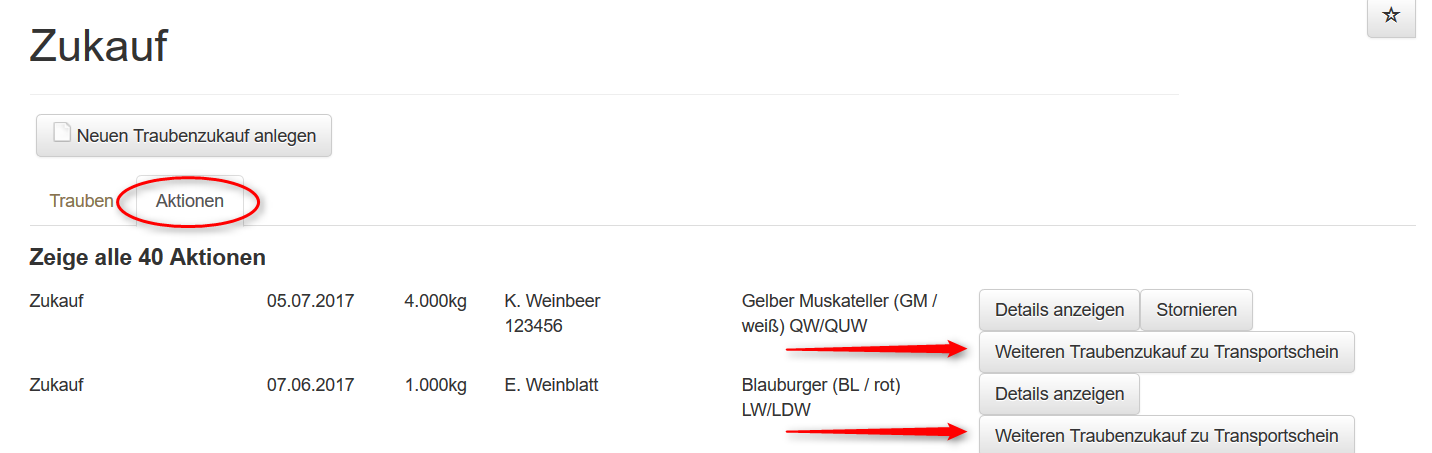Select the date 07.06.2017

(x=310, y=385)
